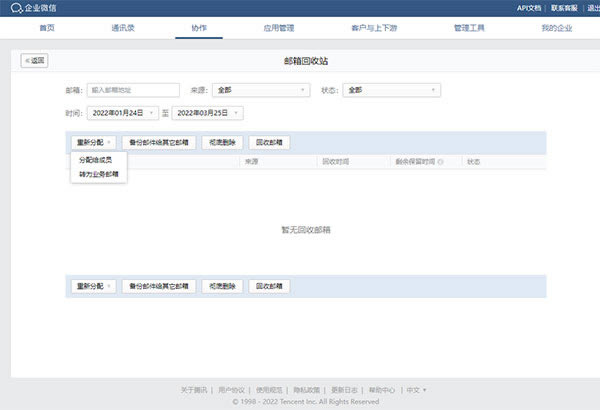Click the 暂无回收邮箱 empty-state text
This screenshot has height=410, width=600.
click(x=306, y=230)
